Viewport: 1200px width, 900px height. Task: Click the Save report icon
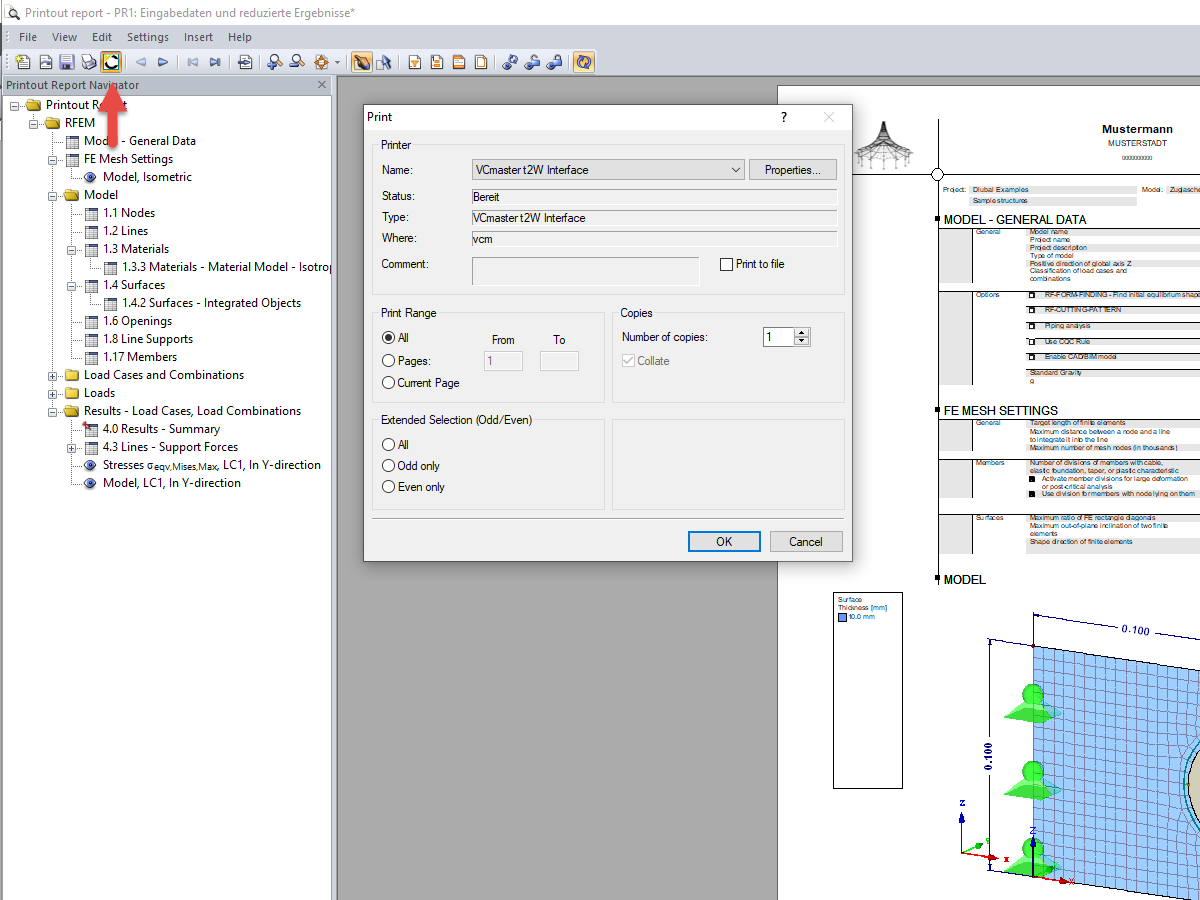tap(67, 62)
